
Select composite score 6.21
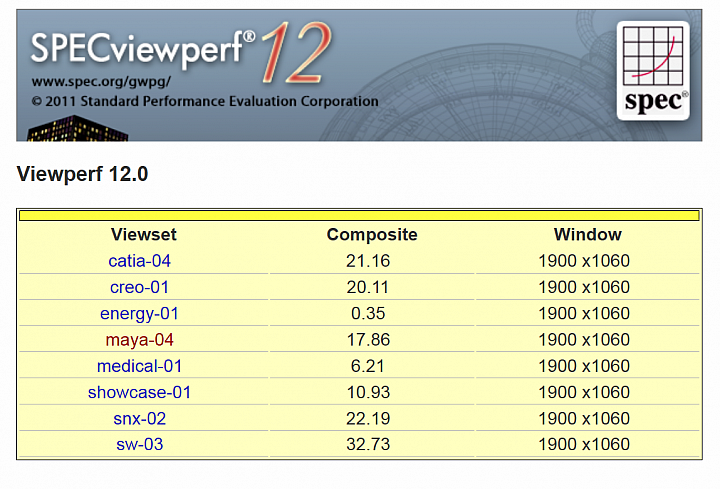[368, 366]
